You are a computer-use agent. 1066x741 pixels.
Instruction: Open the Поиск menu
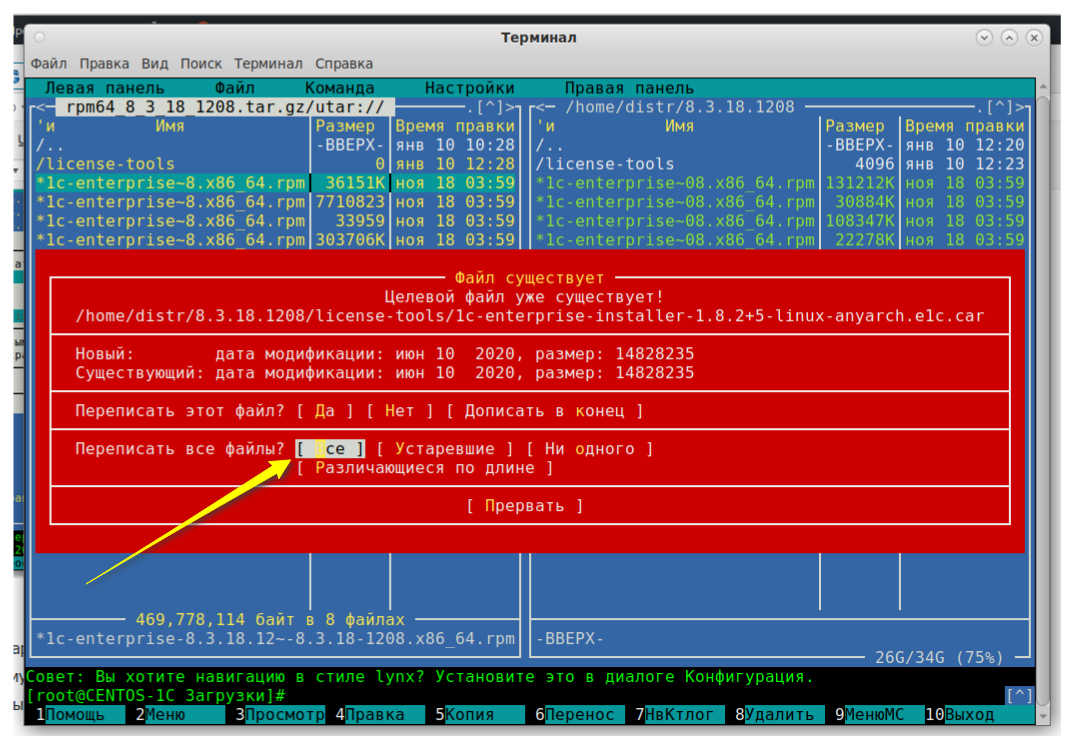pos(201,63)
